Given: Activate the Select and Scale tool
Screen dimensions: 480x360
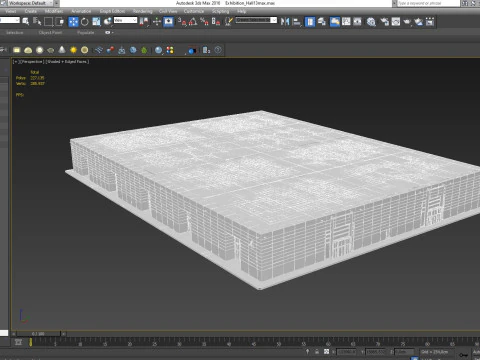Looking at the screenshot, I should click(x=96, y=22).
